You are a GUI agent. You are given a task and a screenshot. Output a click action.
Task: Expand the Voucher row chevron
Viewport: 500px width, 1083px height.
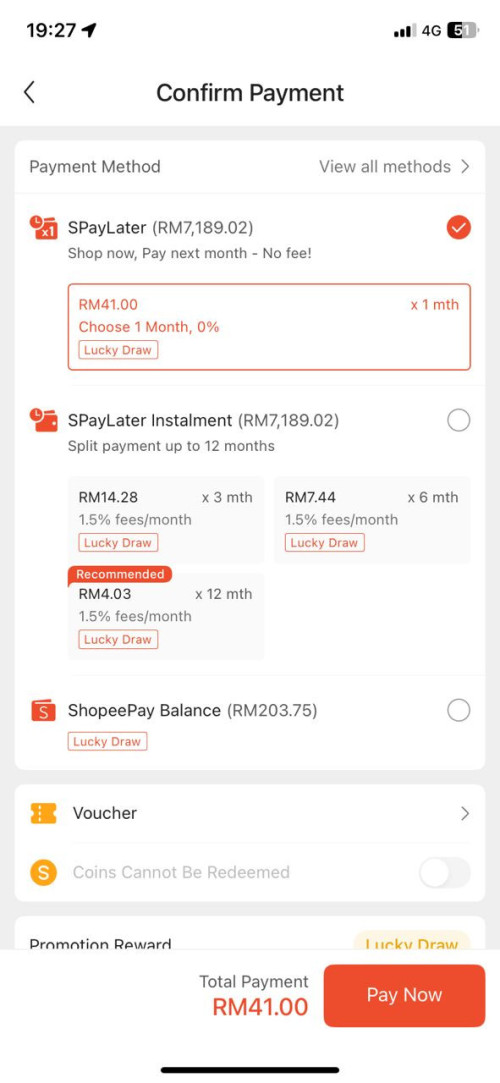[465, 813]
